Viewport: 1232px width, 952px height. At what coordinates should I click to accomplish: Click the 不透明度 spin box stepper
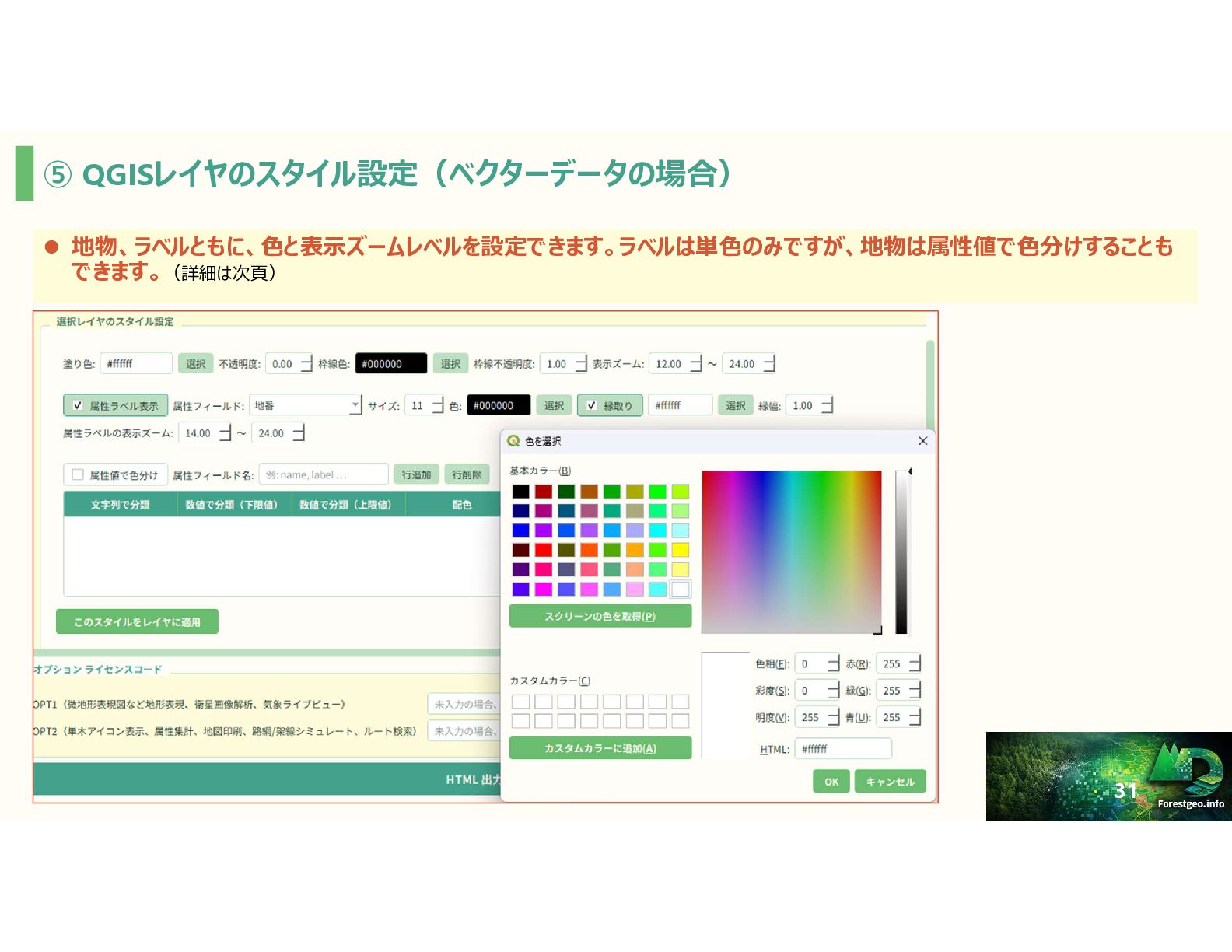coord(306,363)
